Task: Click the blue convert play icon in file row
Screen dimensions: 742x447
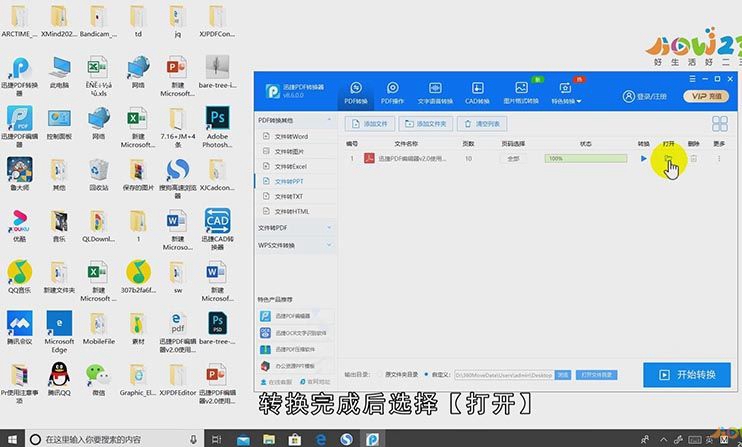Action: 643,158
